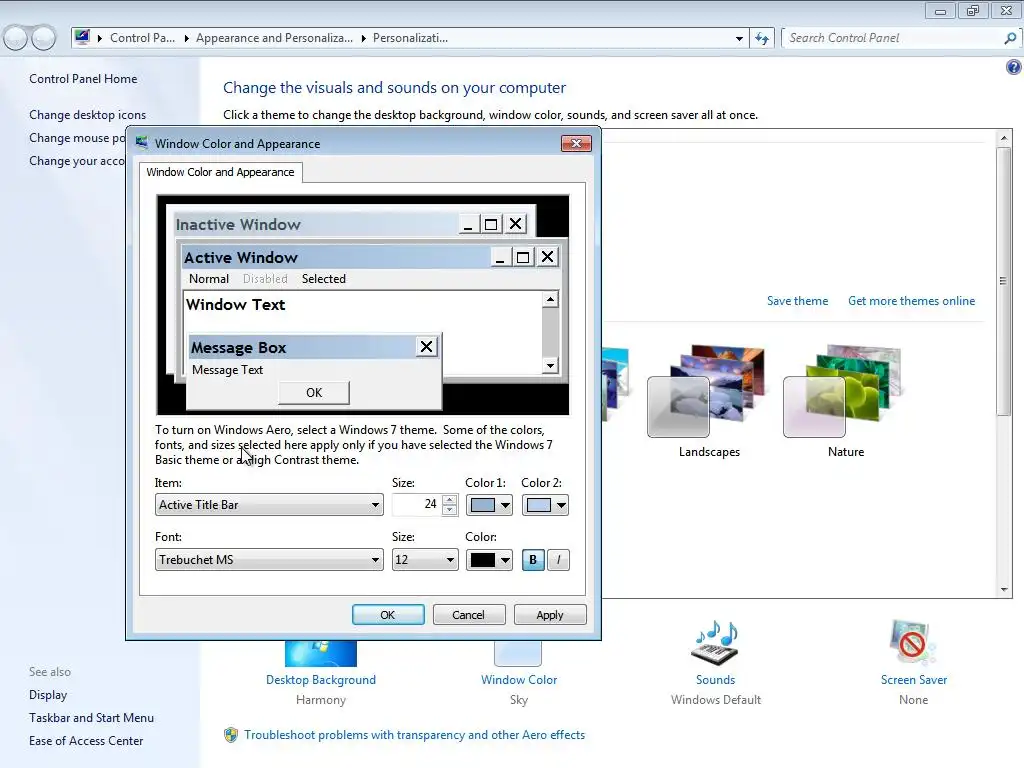Viewport: 1024px width, 768px height.
Task: Click Disabled menu in the preview window
Action: click(x=265, y=279)
